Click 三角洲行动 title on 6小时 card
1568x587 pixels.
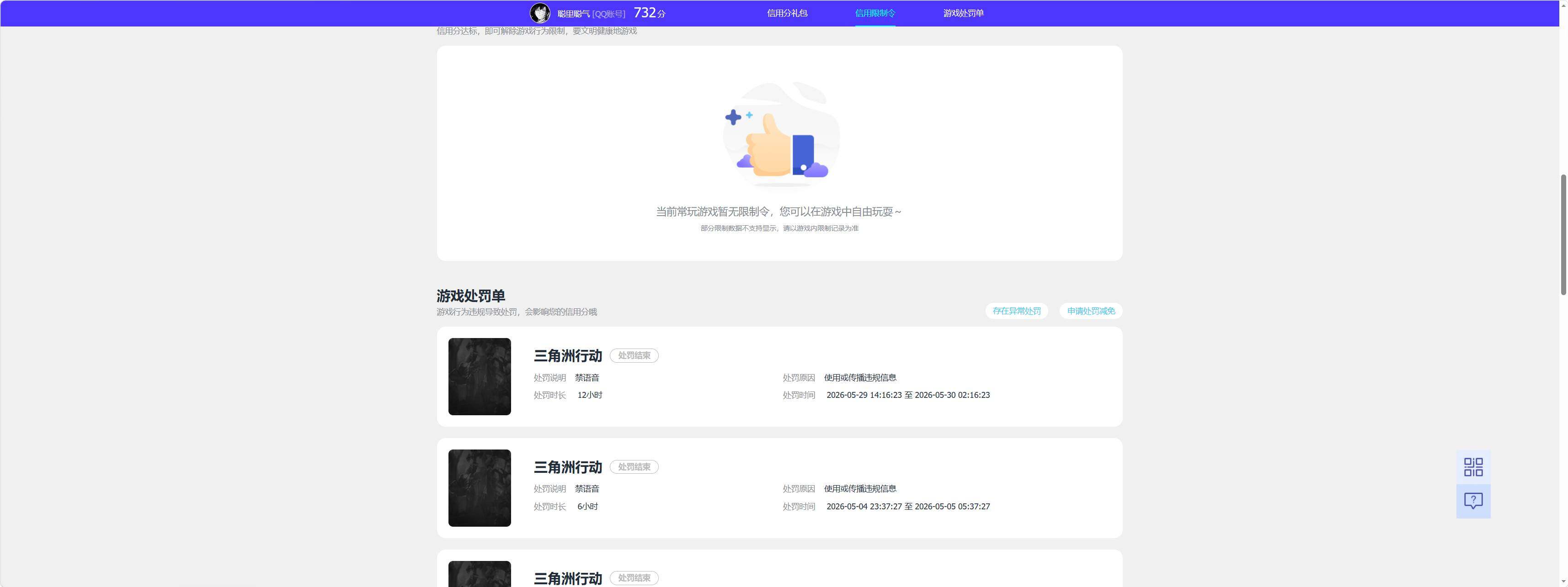pos(568,467)
